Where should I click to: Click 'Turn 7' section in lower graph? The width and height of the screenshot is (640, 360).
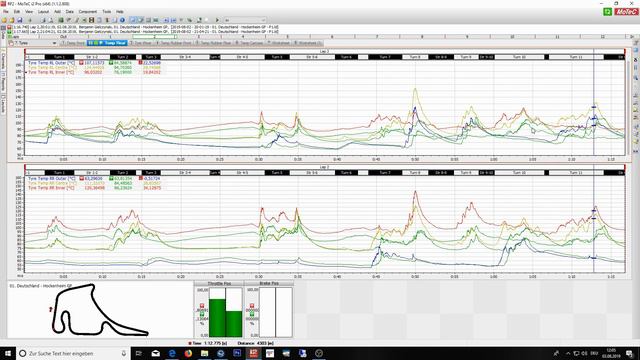385,173
